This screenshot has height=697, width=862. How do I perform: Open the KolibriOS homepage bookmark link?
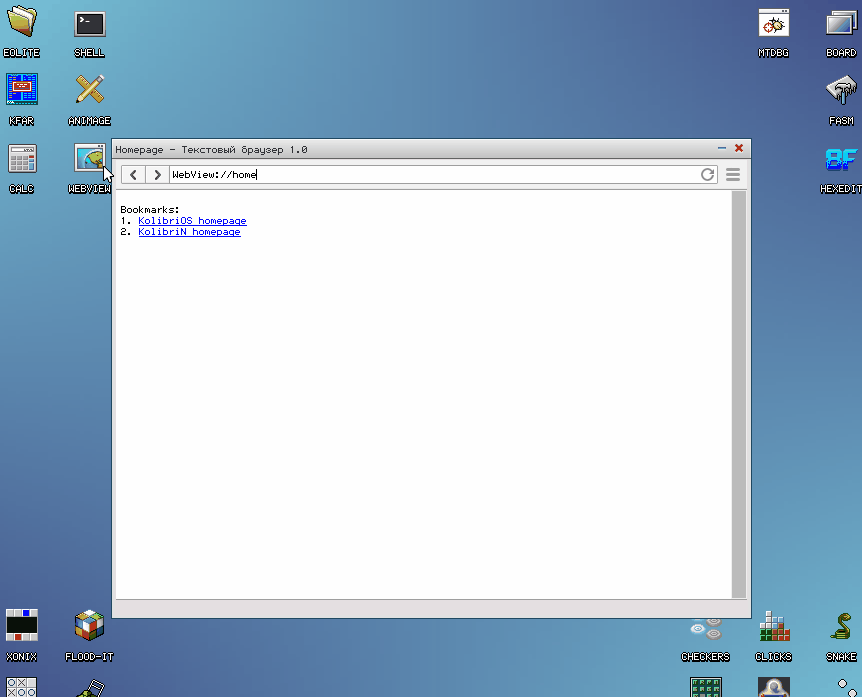tap(192, 221)
